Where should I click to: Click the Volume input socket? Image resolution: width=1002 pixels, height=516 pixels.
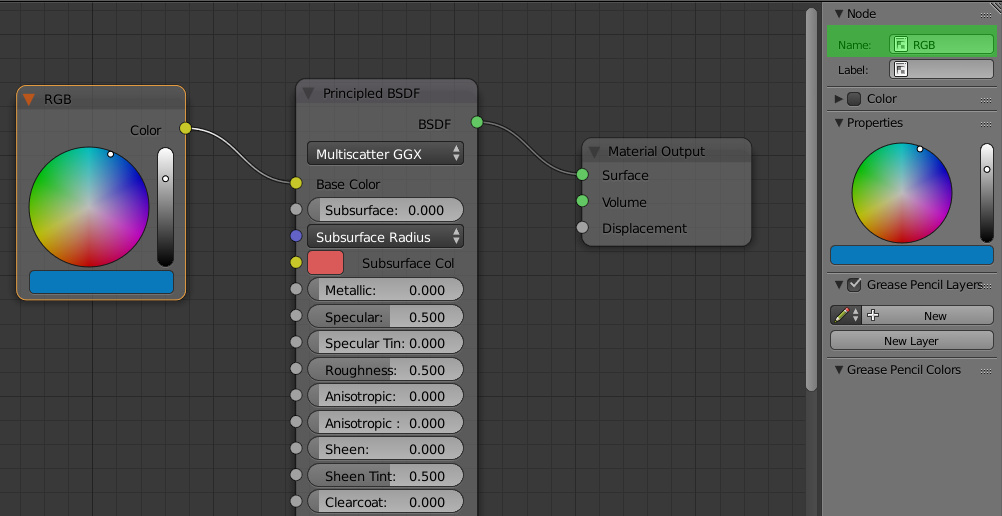tap(582, 201)
